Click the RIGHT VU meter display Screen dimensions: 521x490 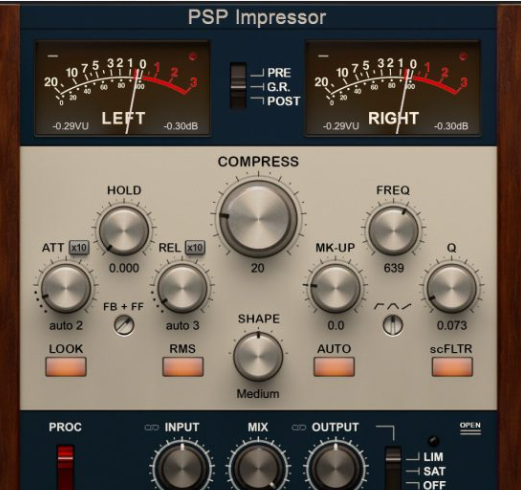pos(393,88)
